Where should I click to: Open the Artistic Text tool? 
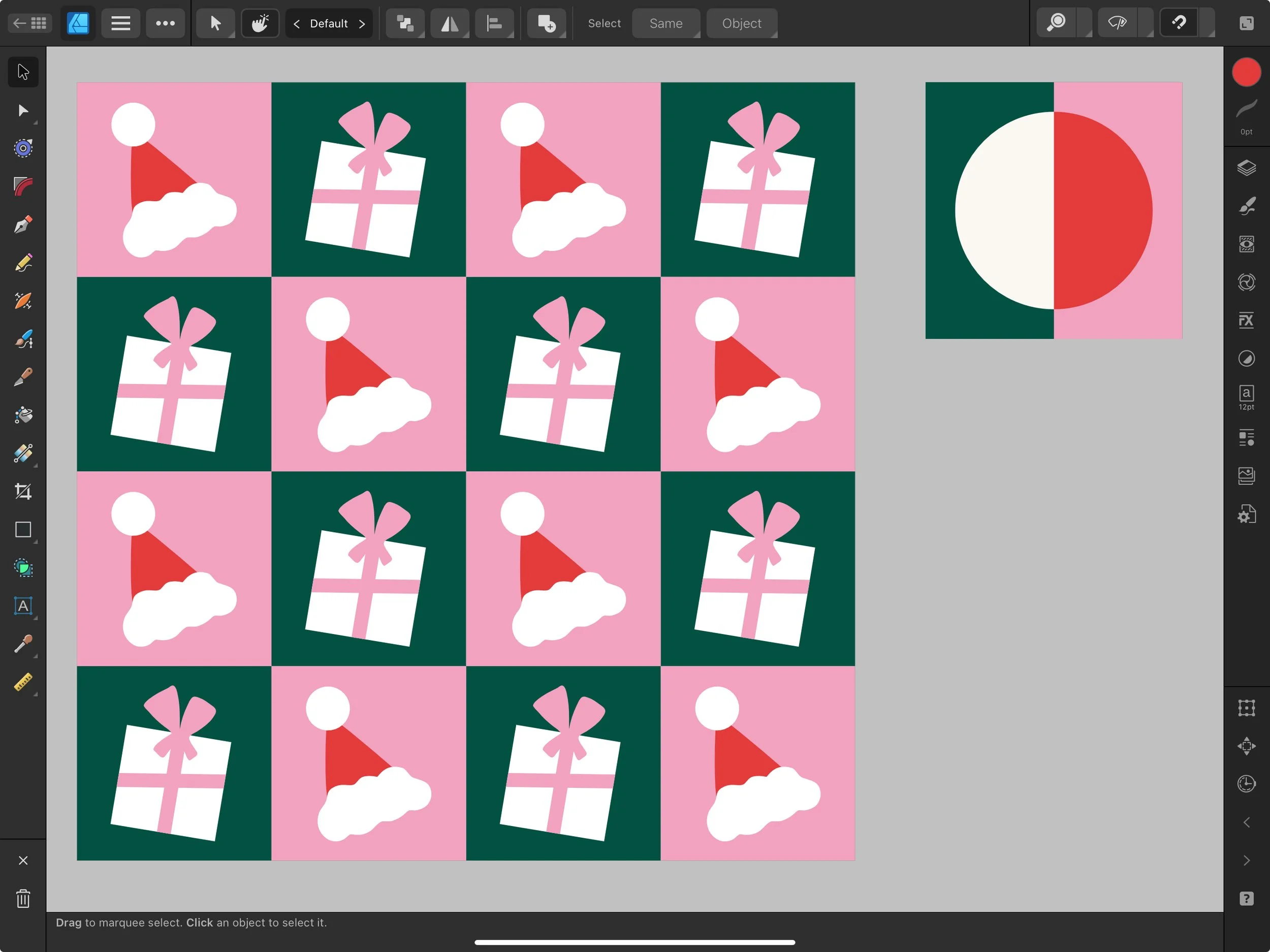coord(23,606)
